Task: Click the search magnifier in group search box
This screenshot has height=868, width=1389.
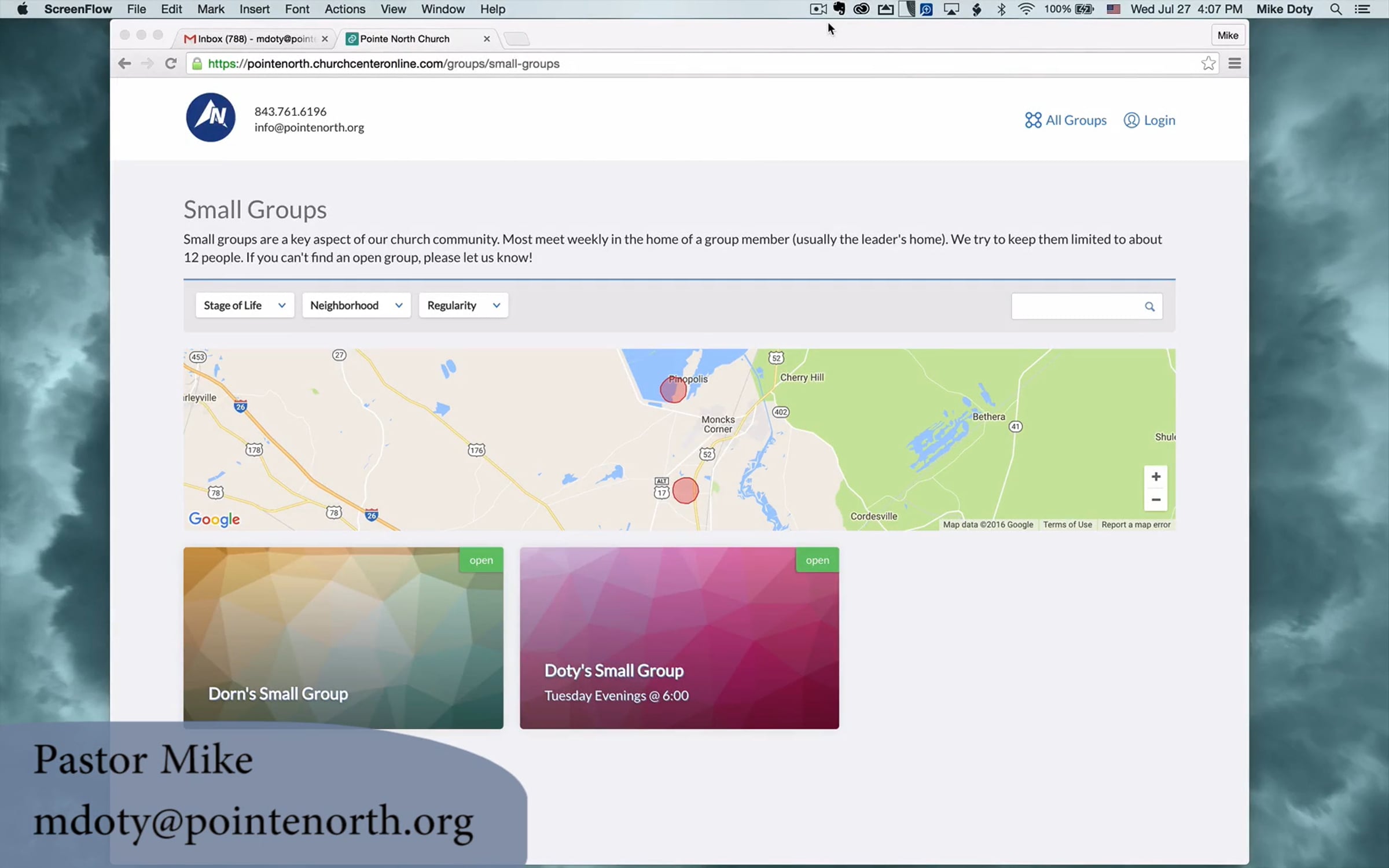Action: point(1149,307)
